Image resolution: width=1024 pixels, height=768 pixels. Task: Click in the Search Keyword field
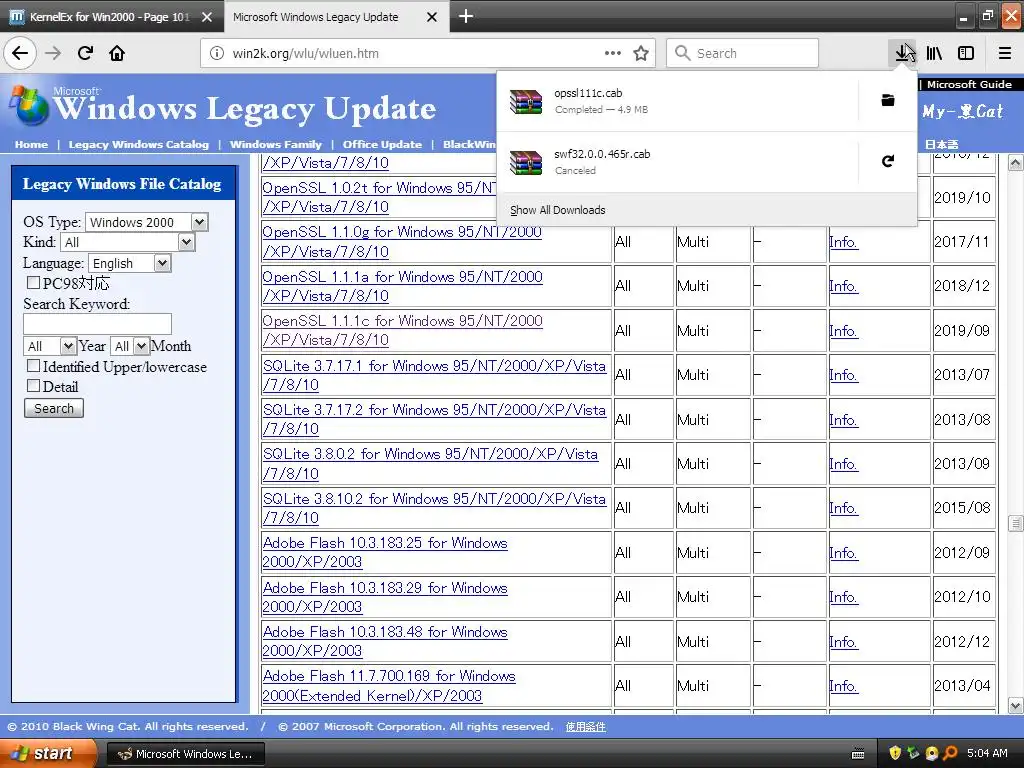click(97, 324)
